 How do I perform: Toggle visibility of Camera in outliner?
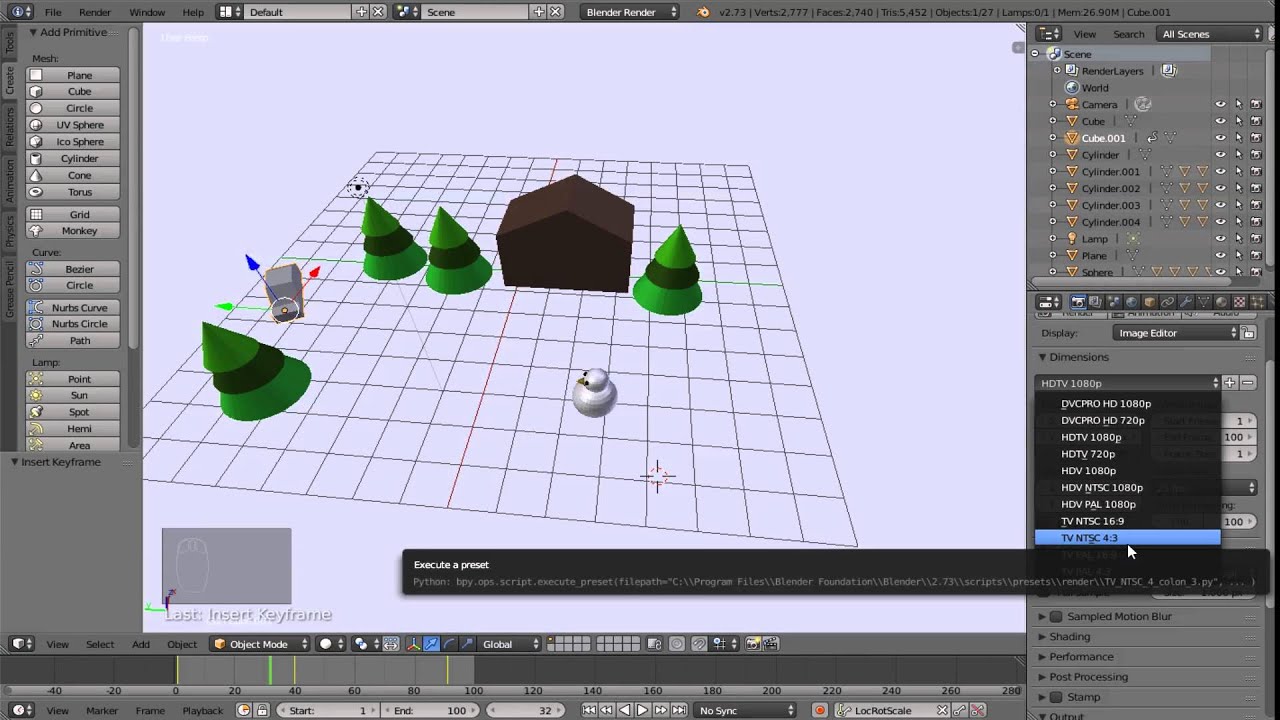coord(1220,104)
